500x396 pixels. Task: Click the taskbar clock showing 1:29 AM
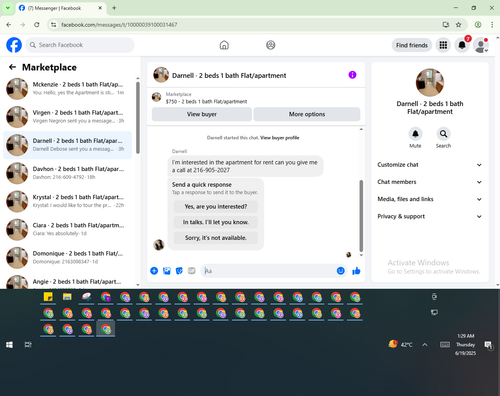pos(465,344)
